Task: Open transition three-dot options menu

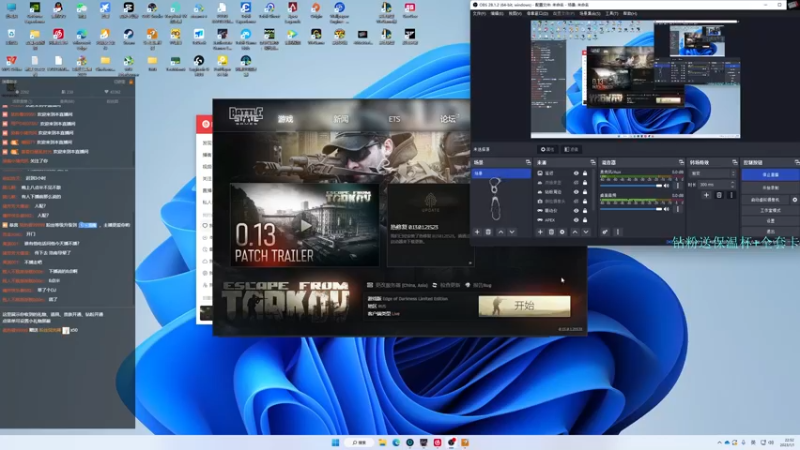Action: click(x=731, y=195)
